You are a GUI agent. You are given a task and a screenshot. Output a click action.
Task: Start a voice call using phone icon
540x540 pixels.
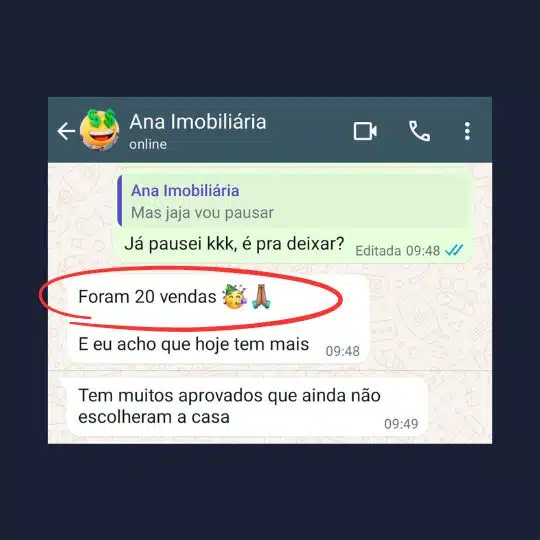(x=419, y=131)
